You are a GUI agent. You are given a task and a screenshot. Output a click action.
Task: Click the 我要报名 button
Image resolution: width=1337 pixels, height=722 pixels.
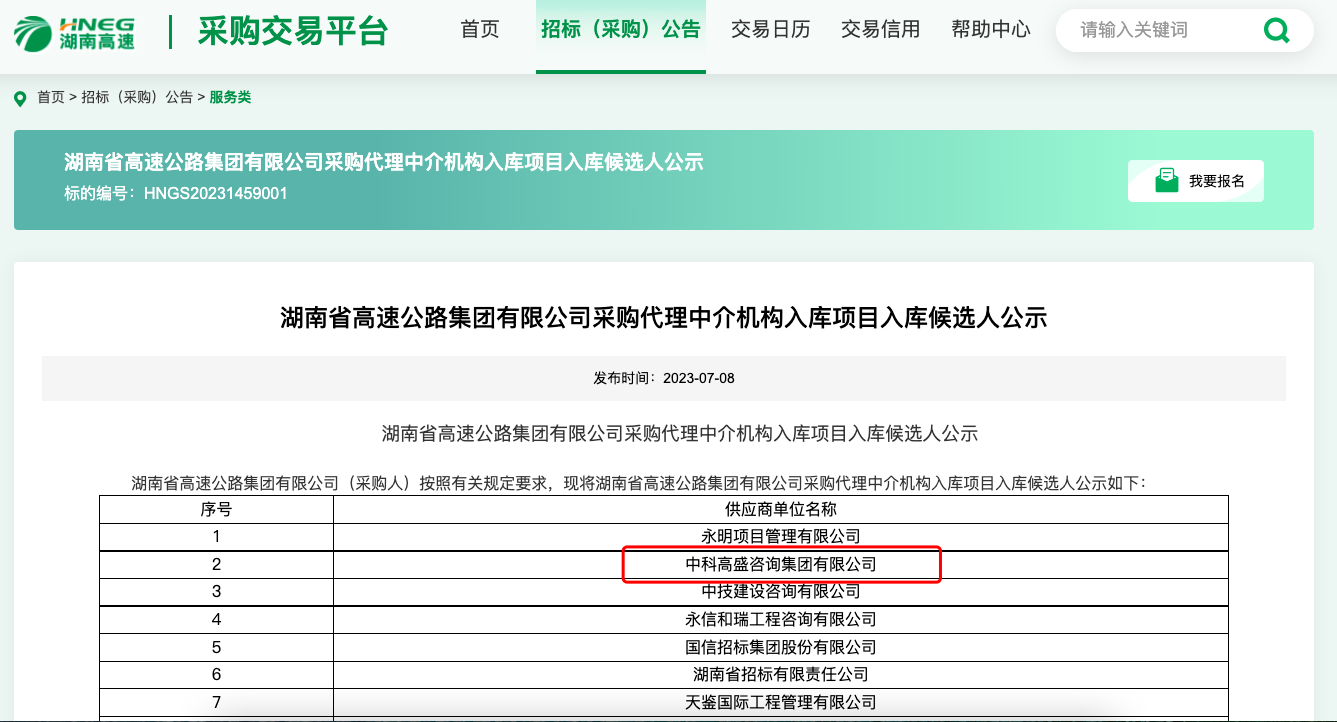pyautogui.click(x=1196, y=181)
